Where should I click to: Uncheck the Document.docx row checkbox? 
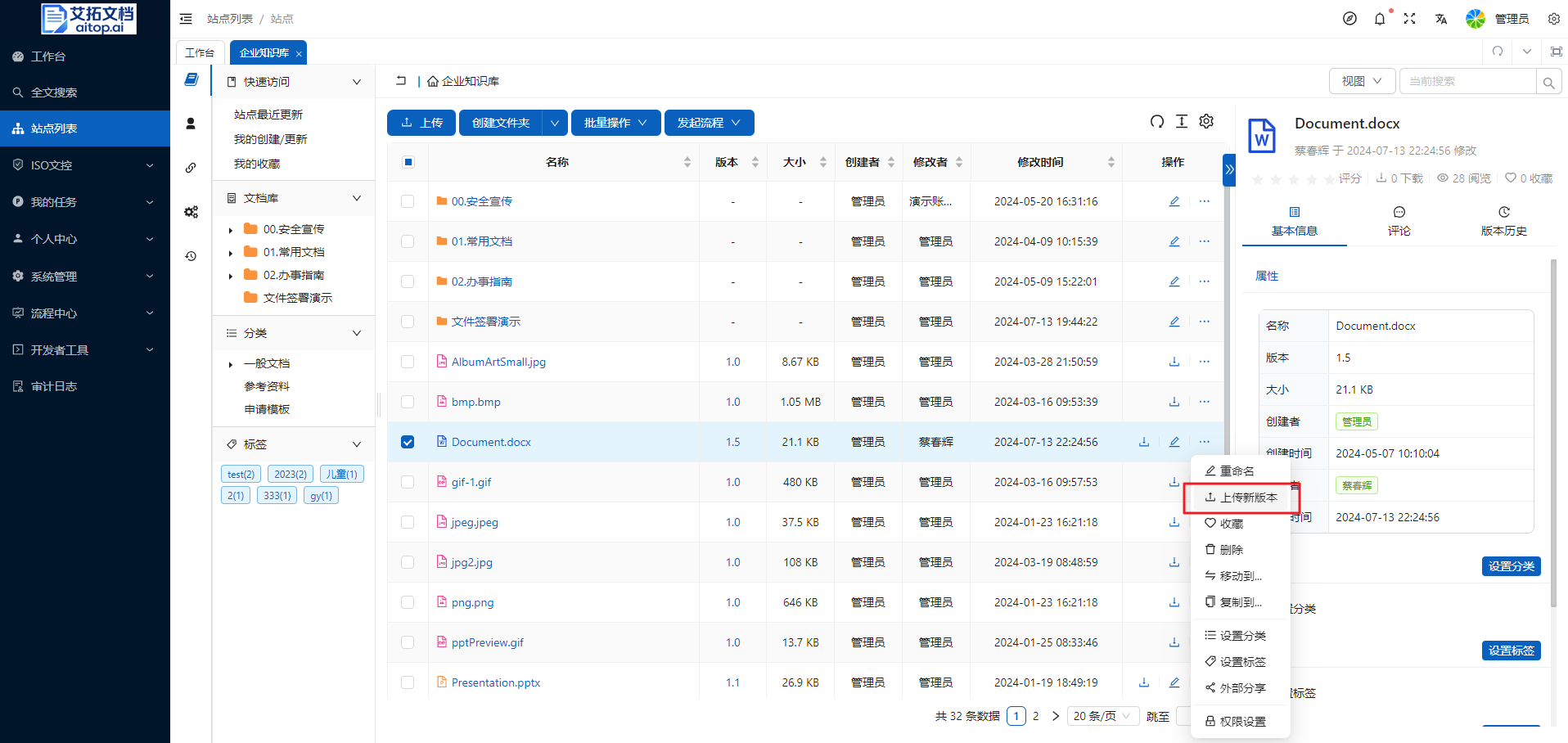pos(408,442)
